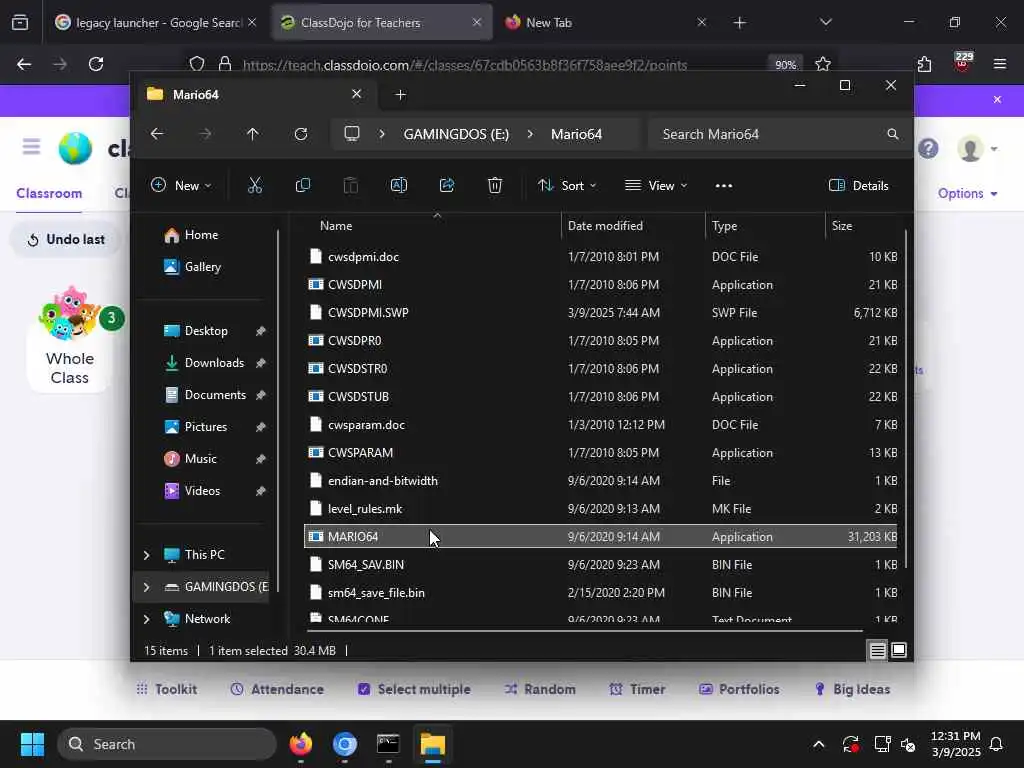This screenshot has height=768, width=1024.
Task: Open the Firefox extensions puzzle icon
Action: 924,64
